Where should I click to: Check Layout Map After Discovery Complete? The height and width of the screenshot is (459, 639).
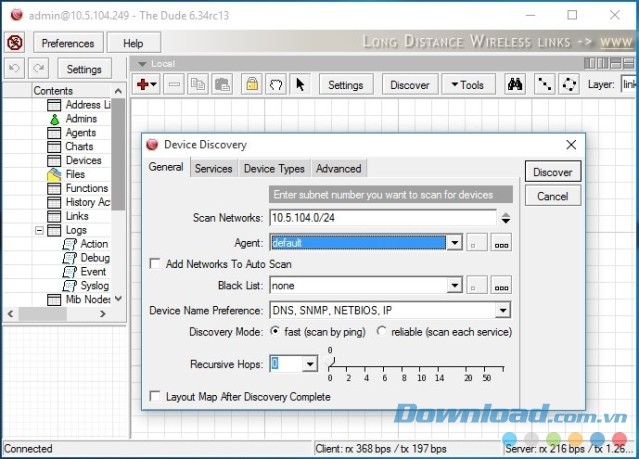coord(154,397)
